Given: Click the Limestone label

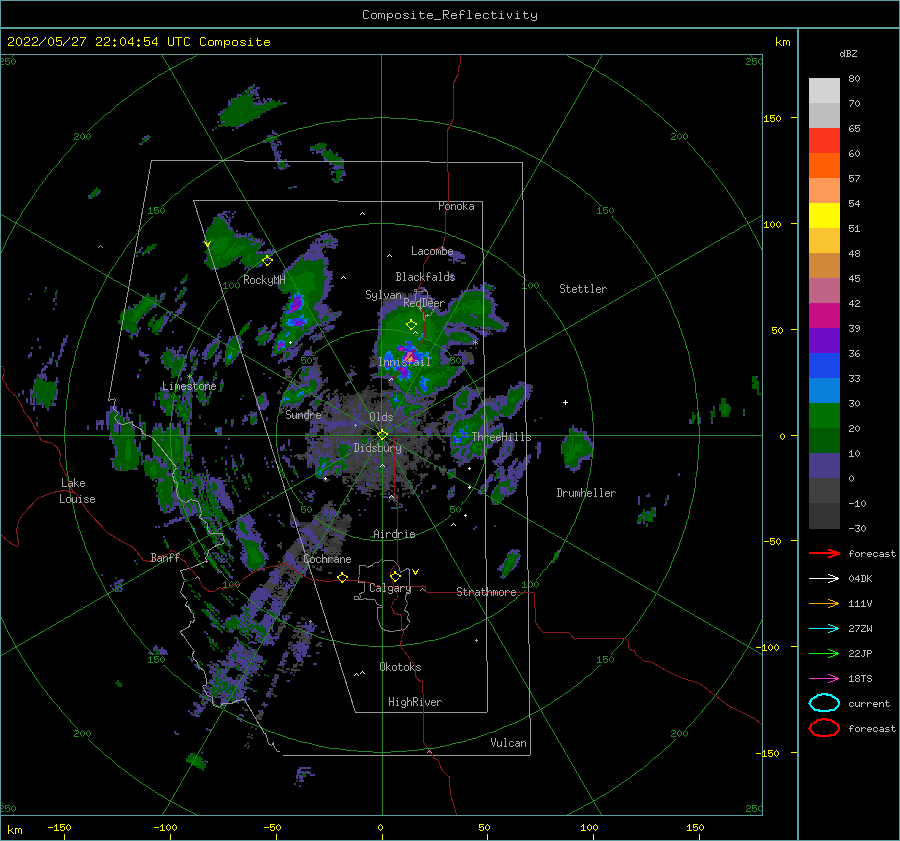Looking at the screenshot, I should 189,386.
